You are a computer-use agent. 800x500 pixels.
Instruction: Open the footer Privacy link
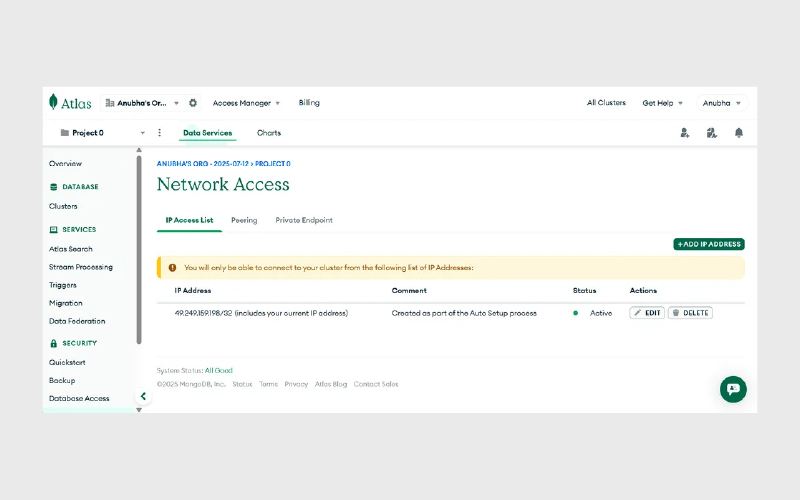click(296, 384)
